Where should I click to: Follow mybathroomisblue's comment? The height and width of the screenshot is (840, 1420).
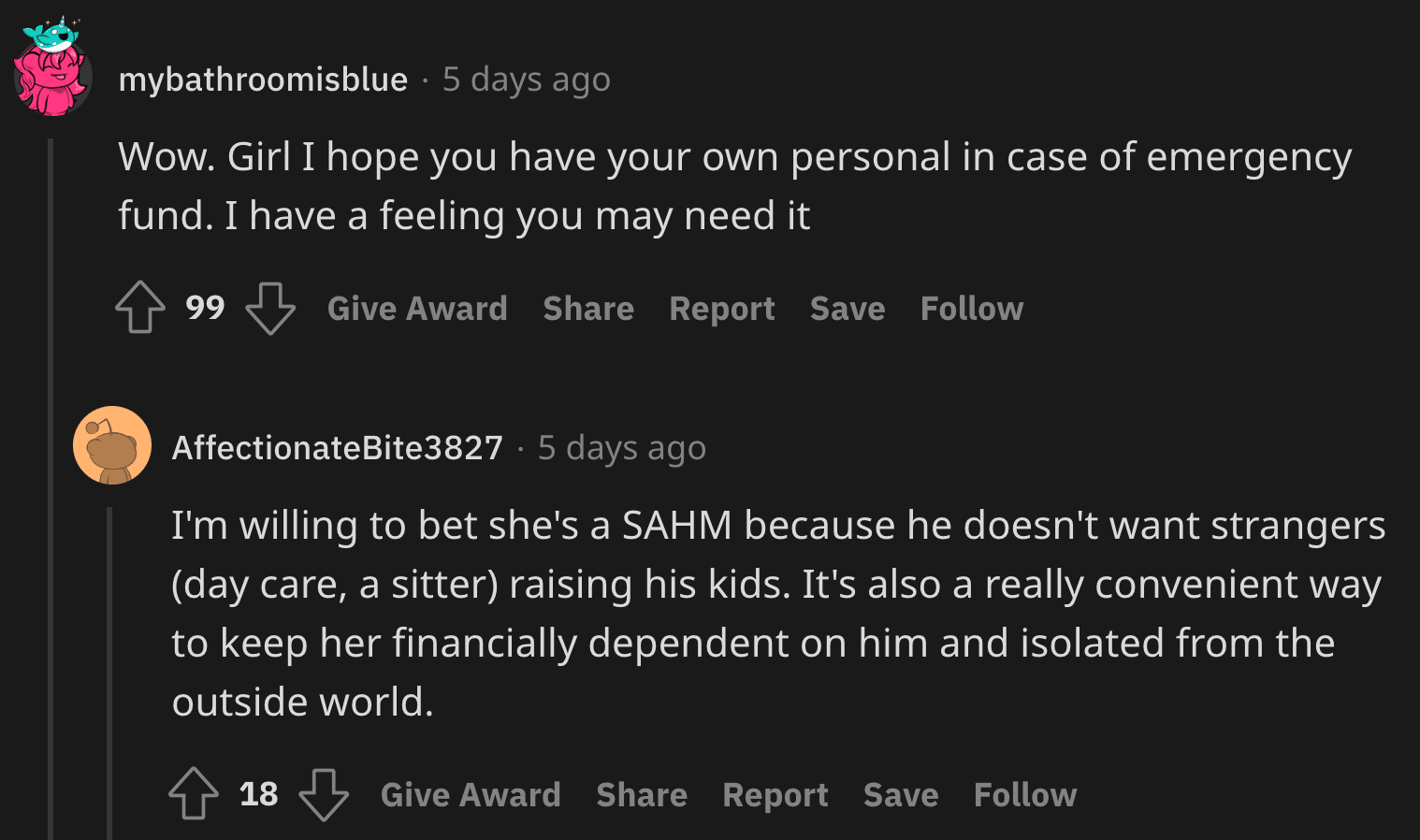coord(972,309)
